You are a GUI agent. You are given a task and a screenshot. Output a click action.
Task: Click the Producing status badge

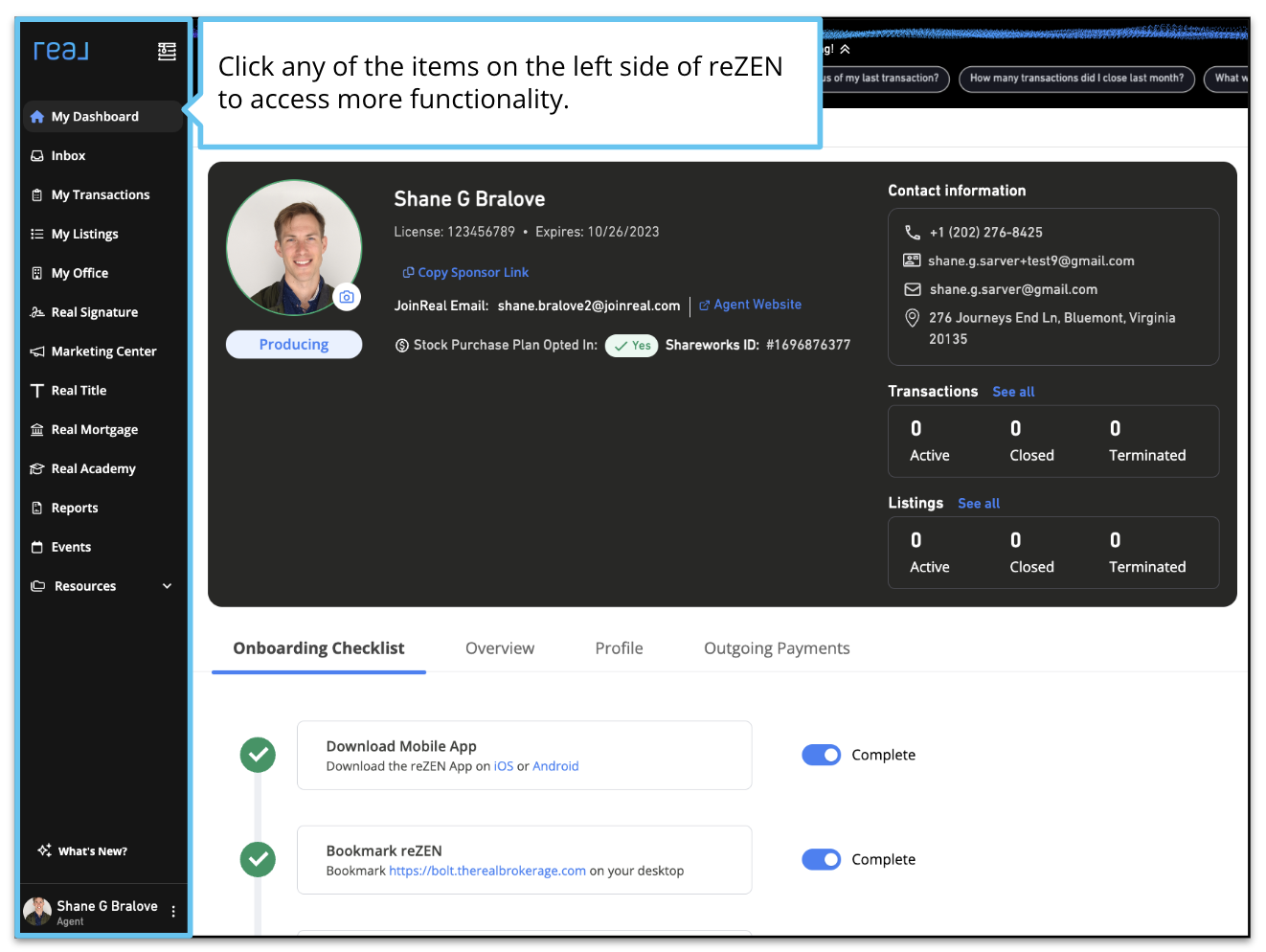point(294,345)
